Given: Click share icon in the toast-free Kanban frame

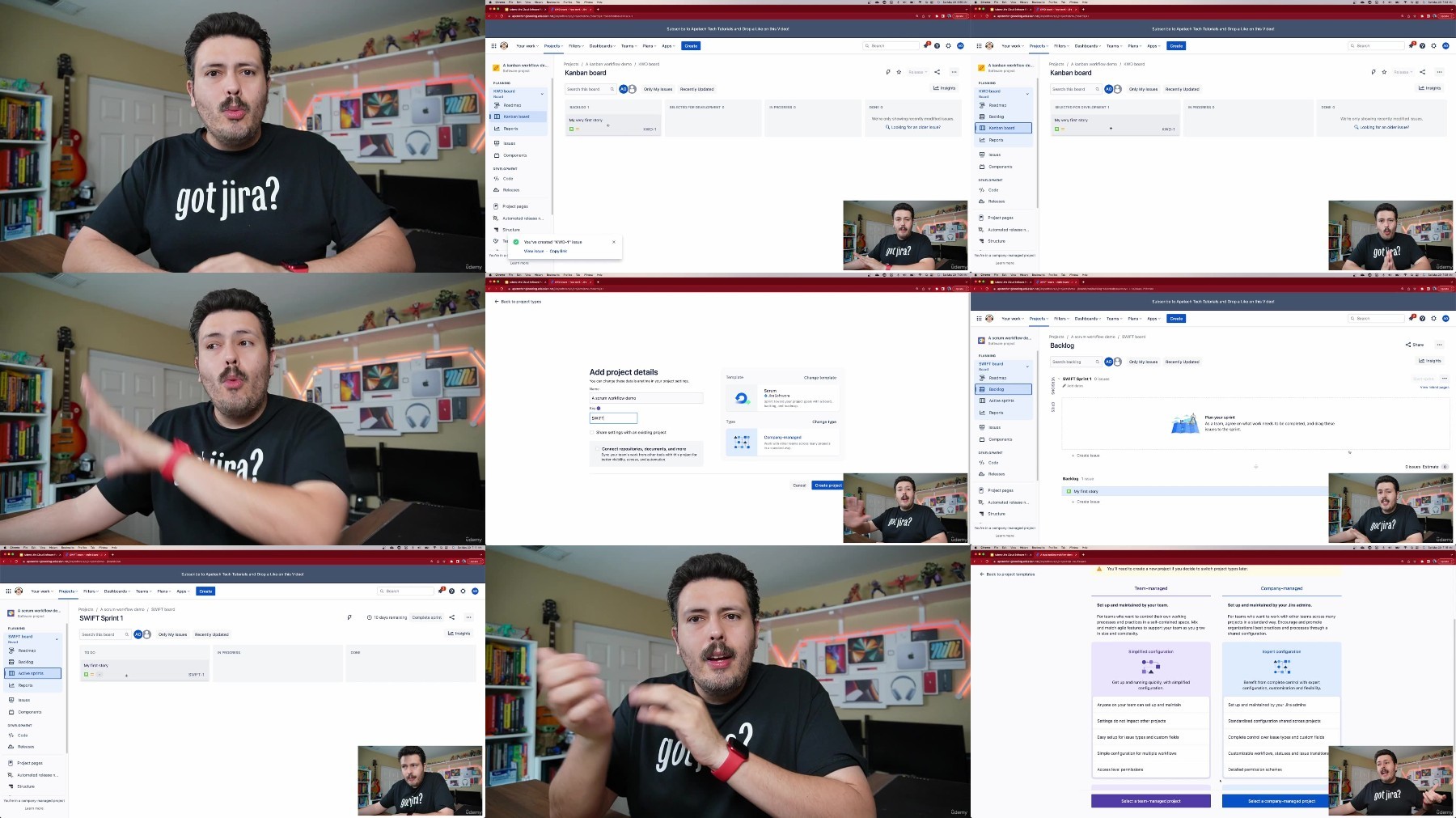Looking at the screenshot, I should [1423, 72].
